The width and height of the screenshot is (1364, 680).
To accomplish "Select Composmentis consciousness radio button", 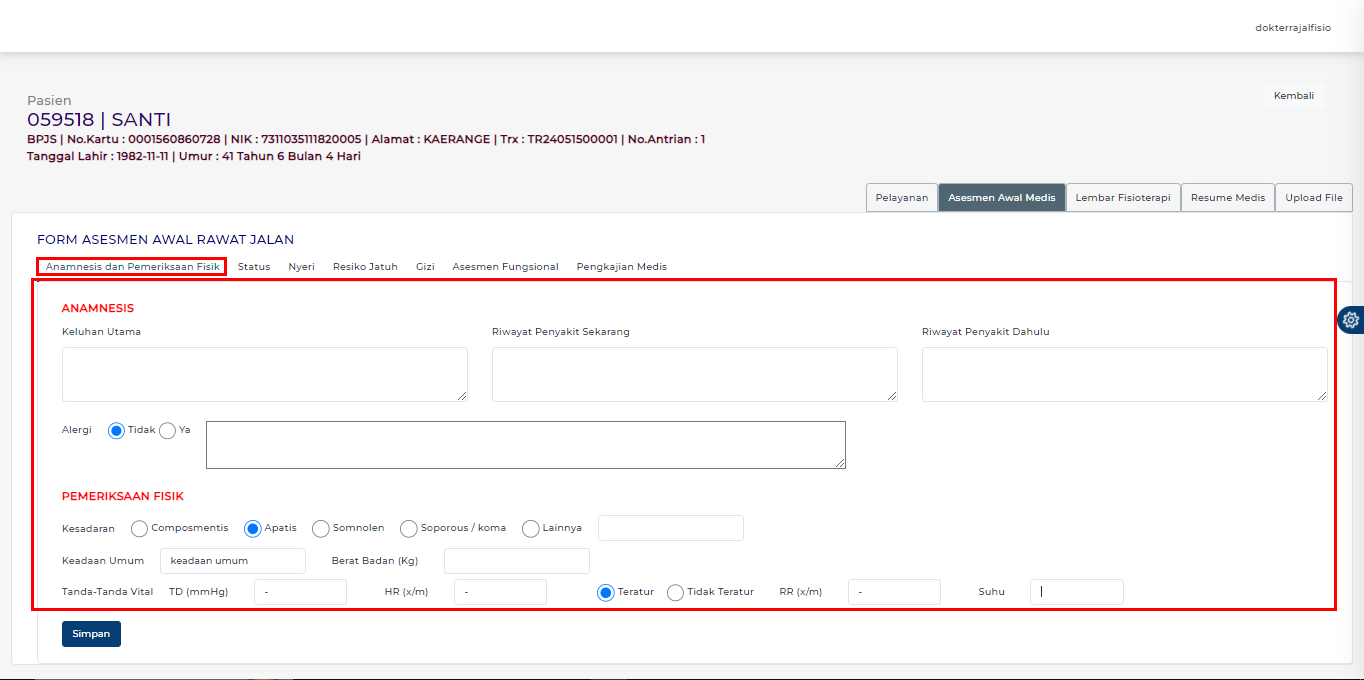I will 139,528.
